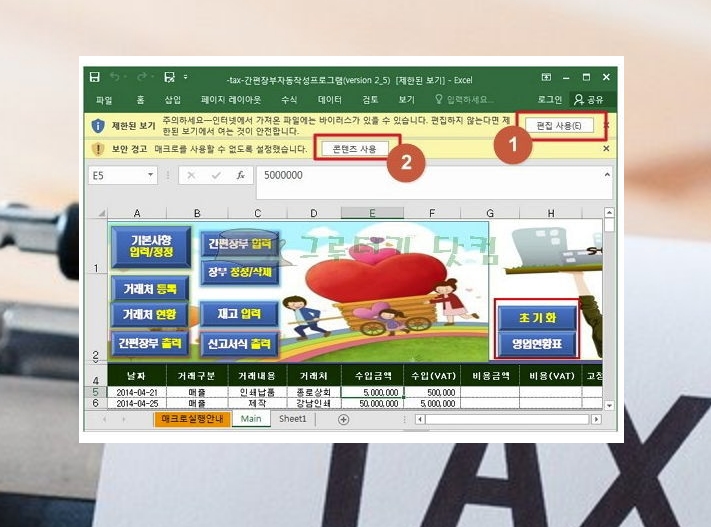The height and width of the screenshot is (527, 711).
Task: Open the 보기 ribbon tab
Action: click(x=406, y=100)
